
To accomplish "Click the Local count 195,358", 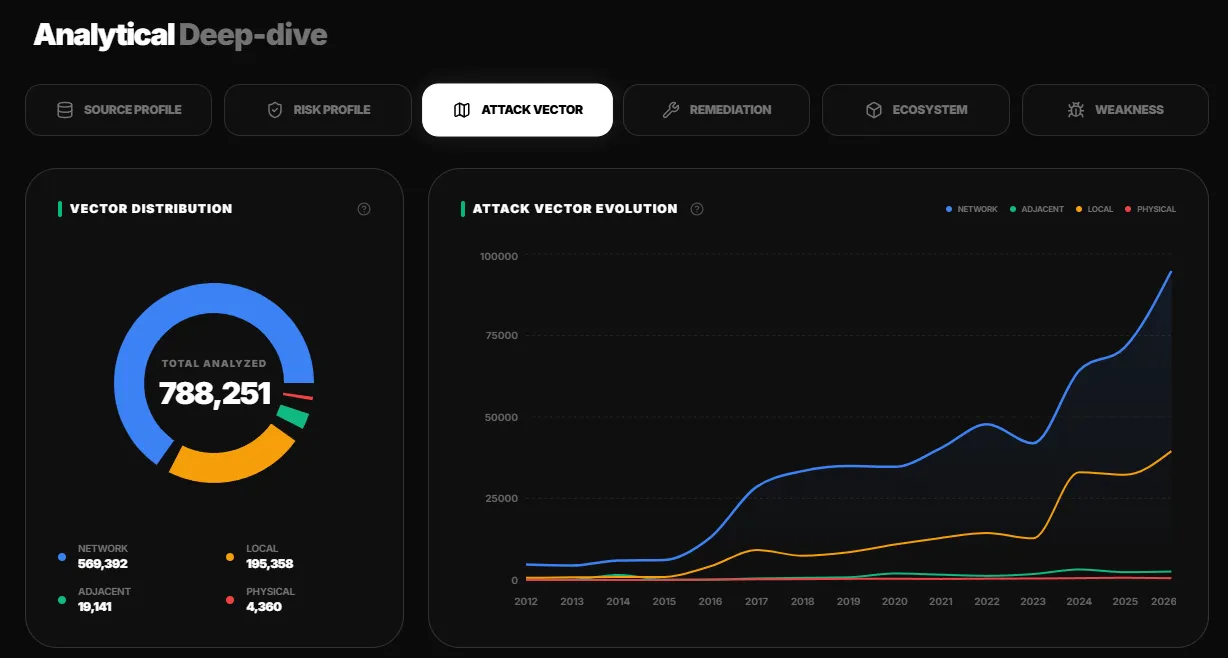I will pyautogui.click(x=270, y=564).
